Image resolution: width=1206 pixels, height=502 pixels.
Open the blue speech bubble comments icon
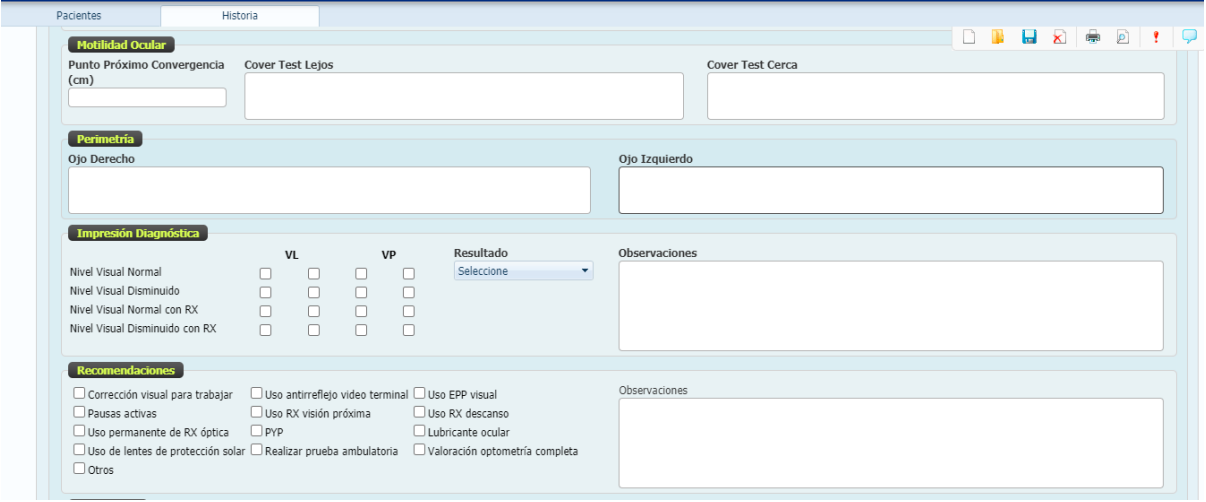(x=1189, y=36)
